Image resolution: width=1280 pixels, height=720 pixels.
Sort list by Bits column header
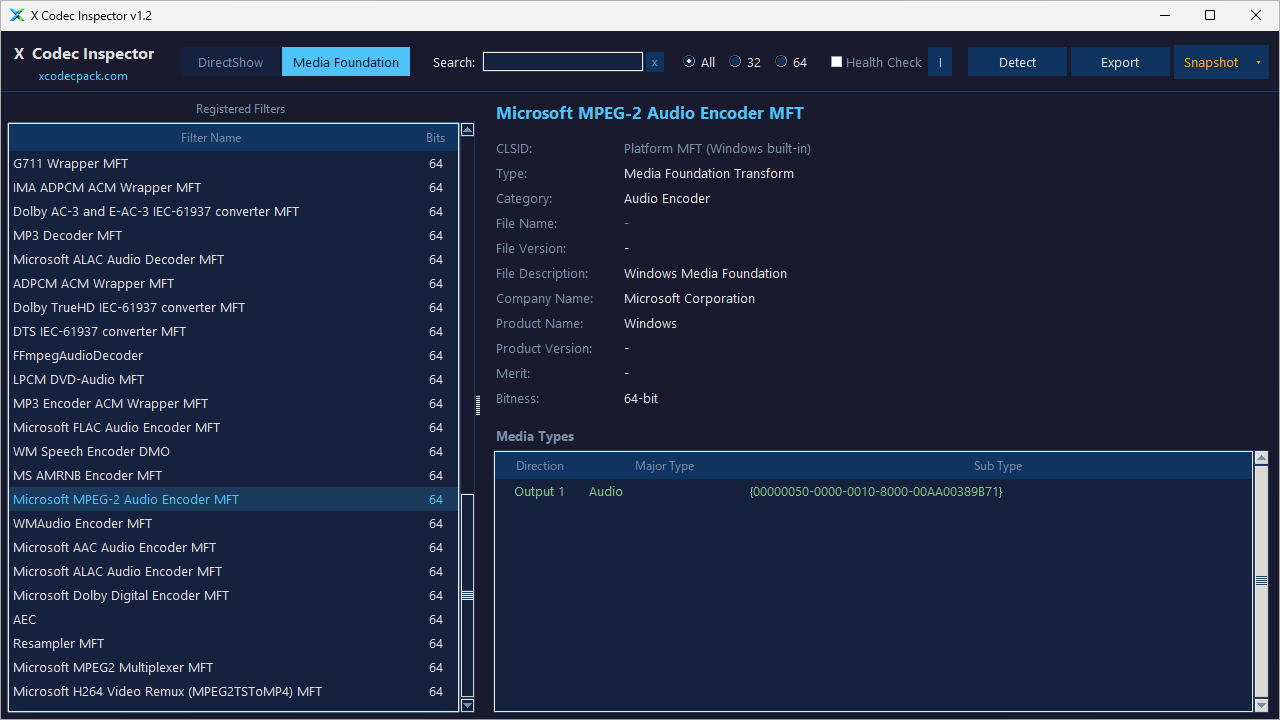[435, 138]
